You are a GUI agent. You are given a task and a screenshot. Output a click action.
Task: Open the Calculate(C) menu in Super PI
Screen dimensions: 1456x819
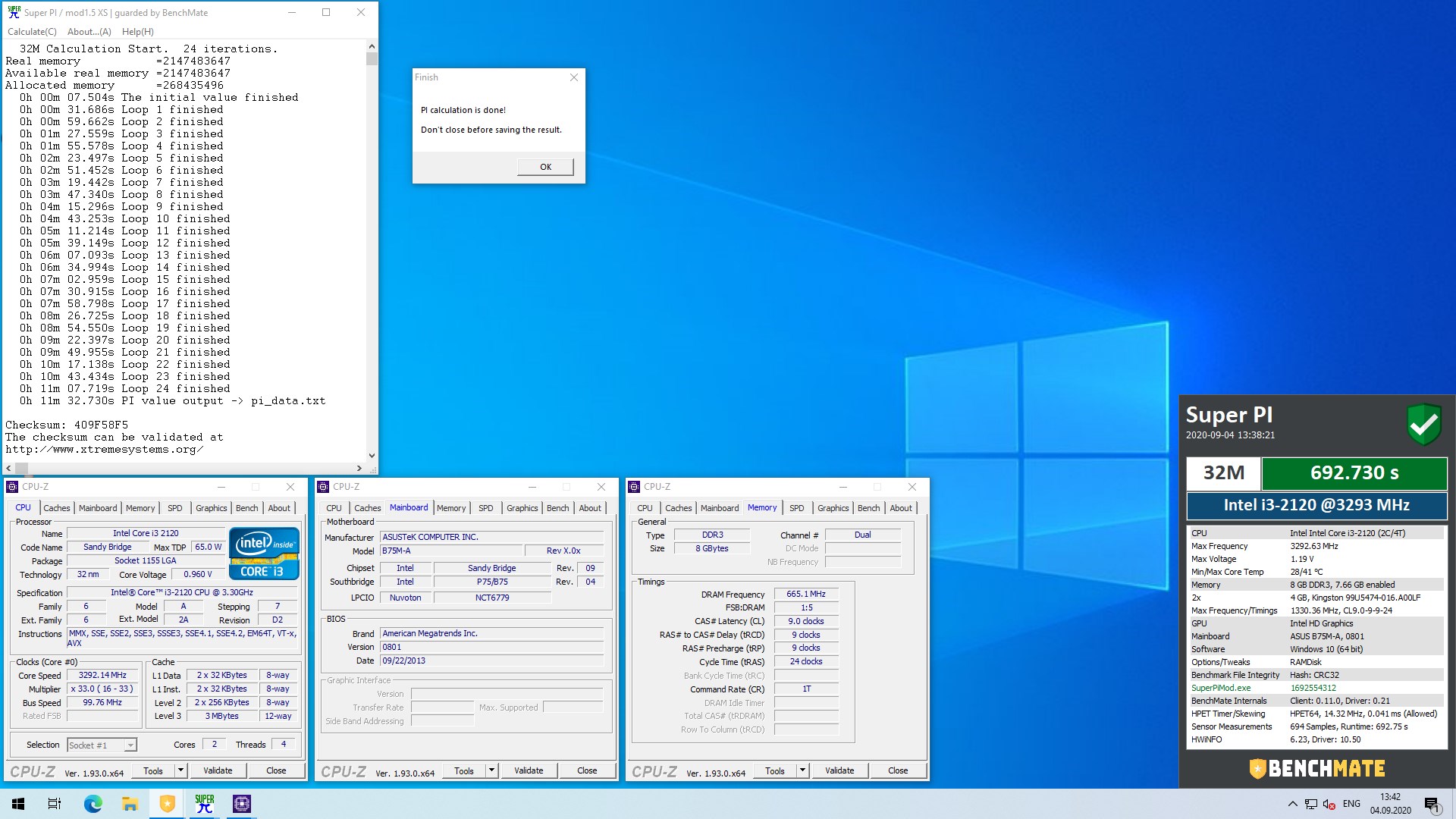[x=32, y=32]
